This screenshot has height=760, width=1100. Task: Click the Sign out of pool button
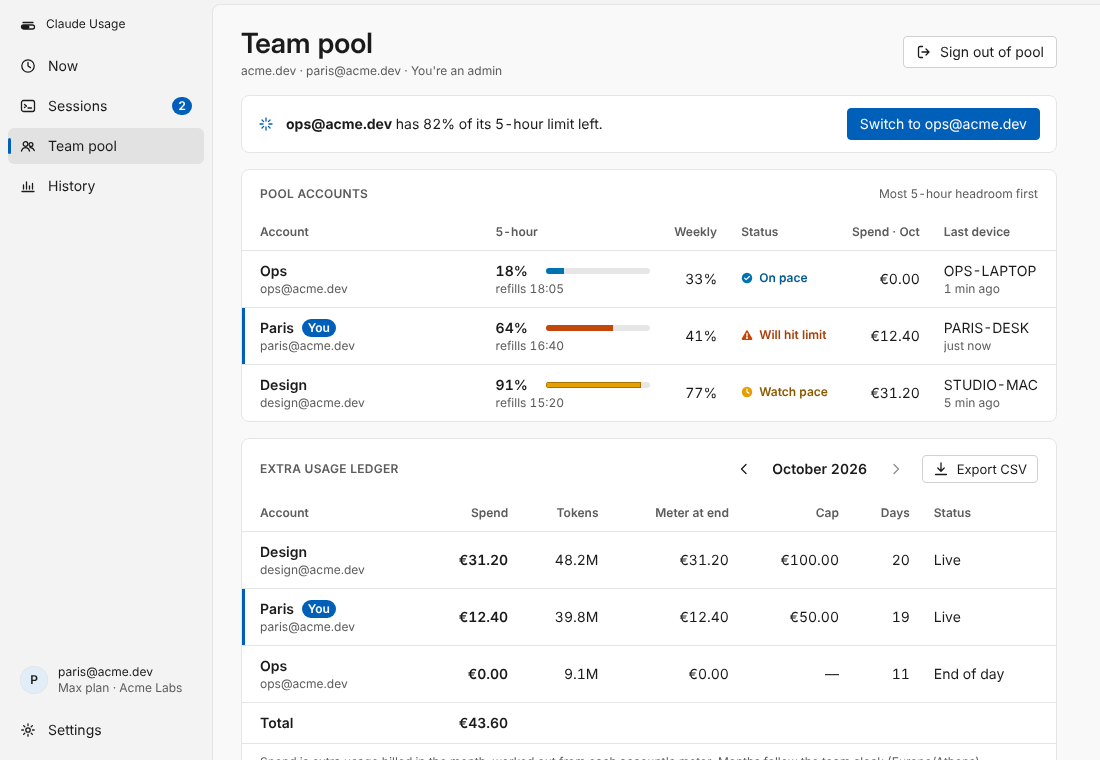(979, 52)
